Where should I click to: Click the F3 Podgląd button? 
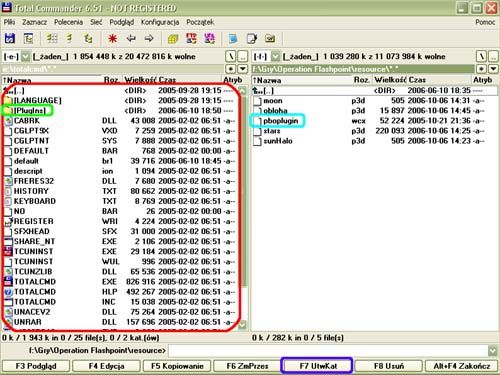tap(36, 366)
